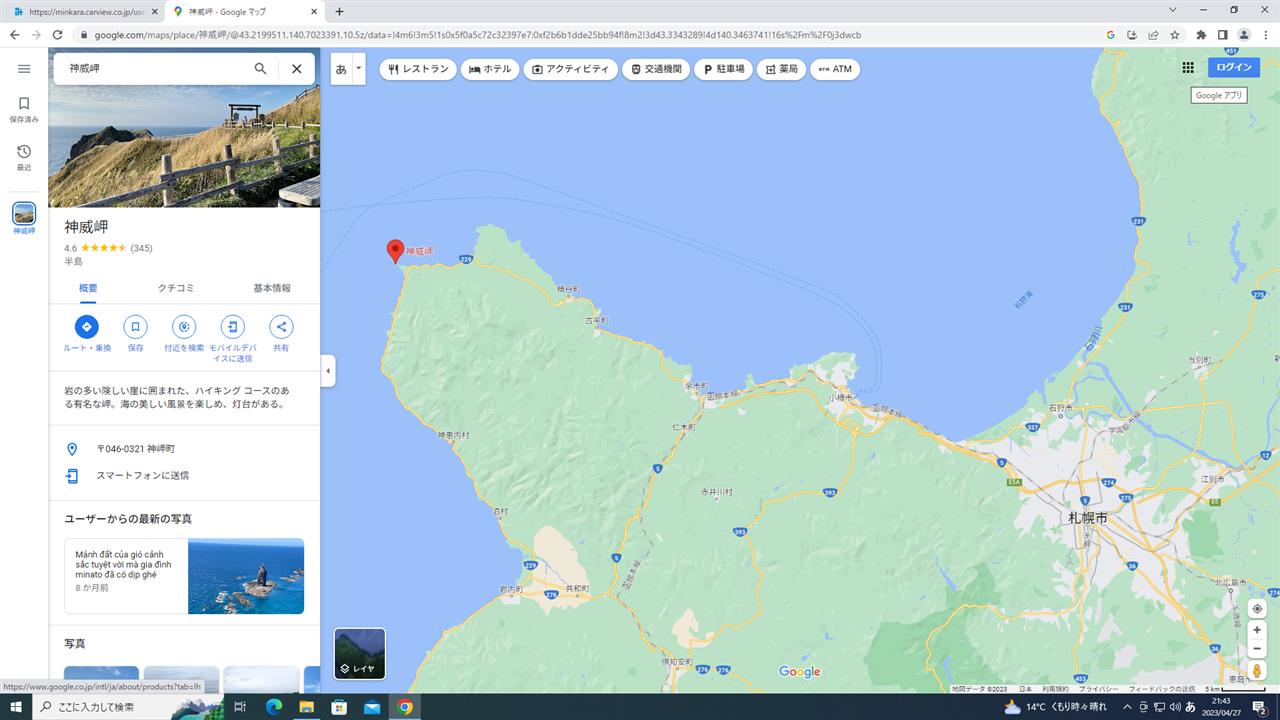Switch to the クチコミ tab
1280x720 pixels.
click(176, 288)
